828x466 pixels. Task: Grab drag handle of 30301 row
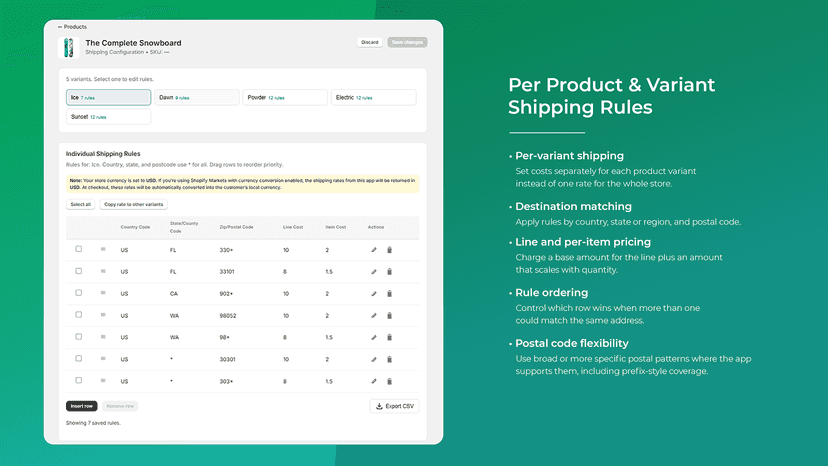(x=103, y=359)
